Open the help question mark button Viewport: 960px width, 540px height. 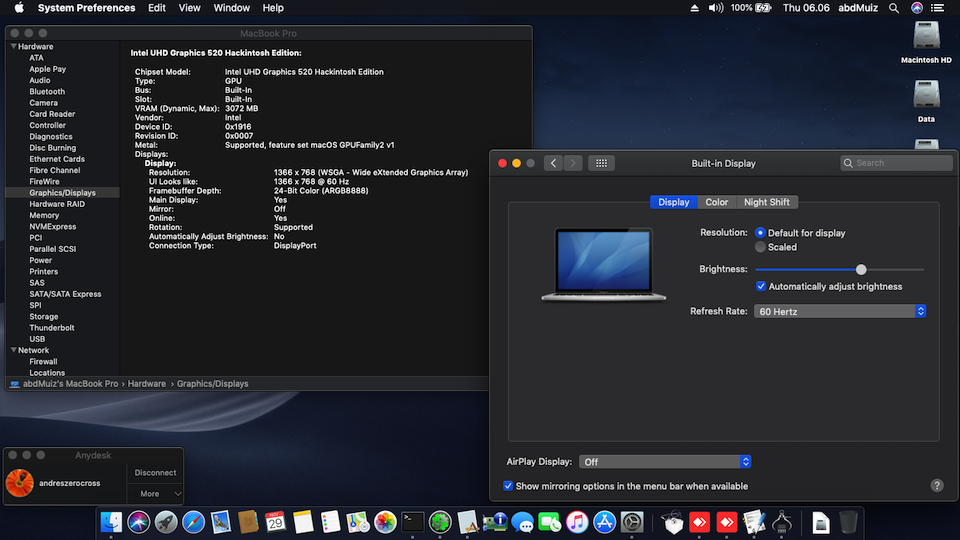(x=937, y=485)
